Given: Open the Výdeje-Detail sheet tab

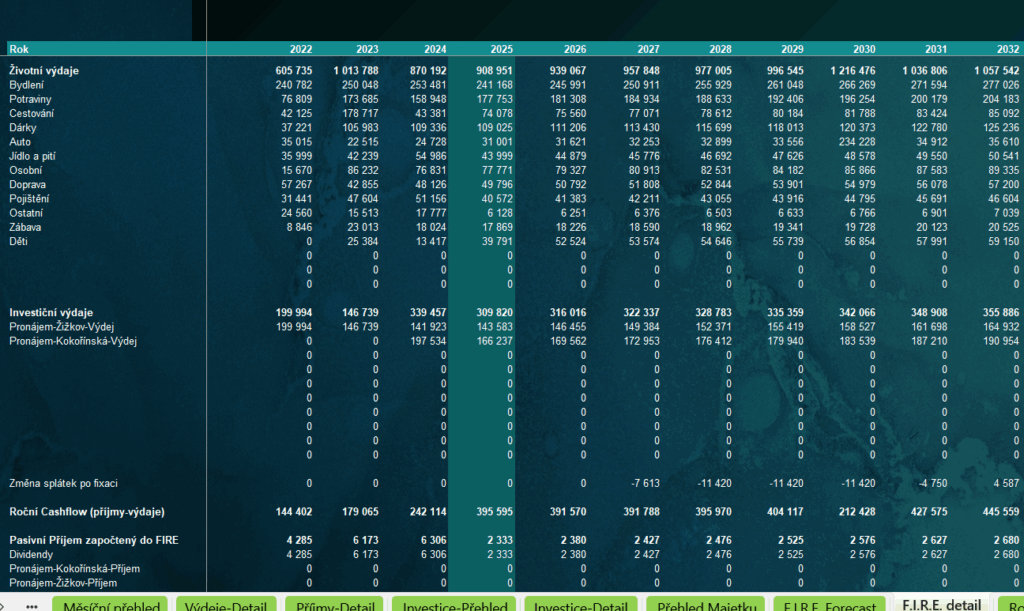Looking at the screenshot, I should point(227,604).
